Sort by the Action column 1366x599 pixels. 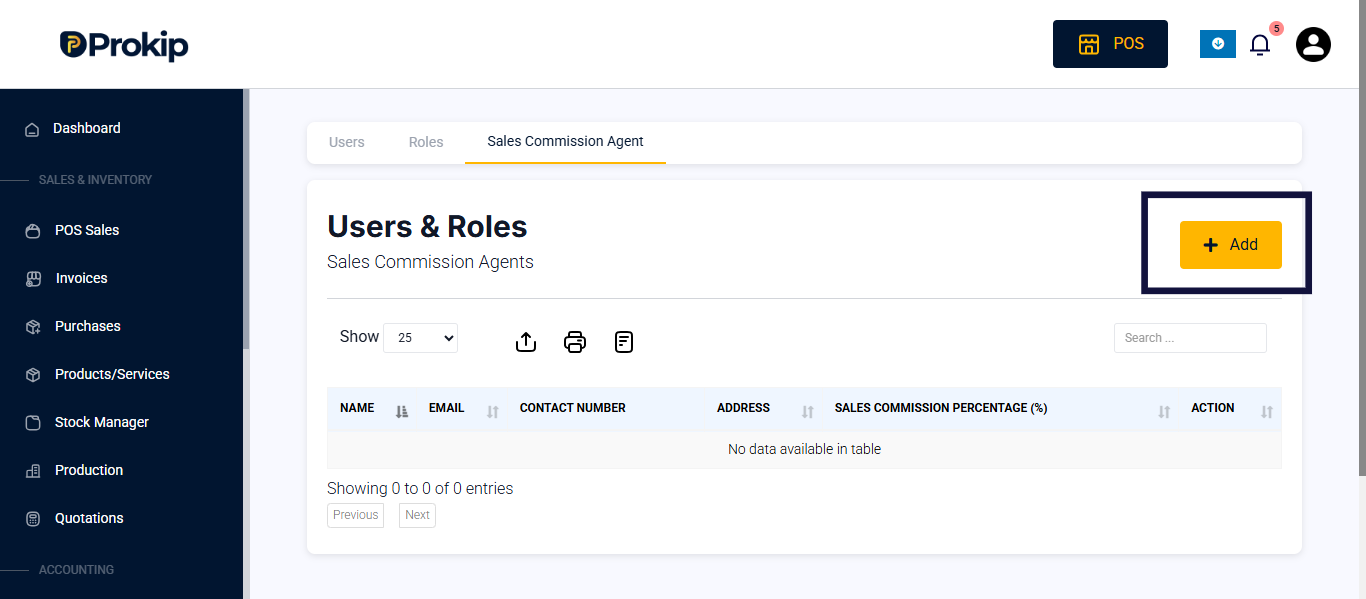(x=1230, y=409)
